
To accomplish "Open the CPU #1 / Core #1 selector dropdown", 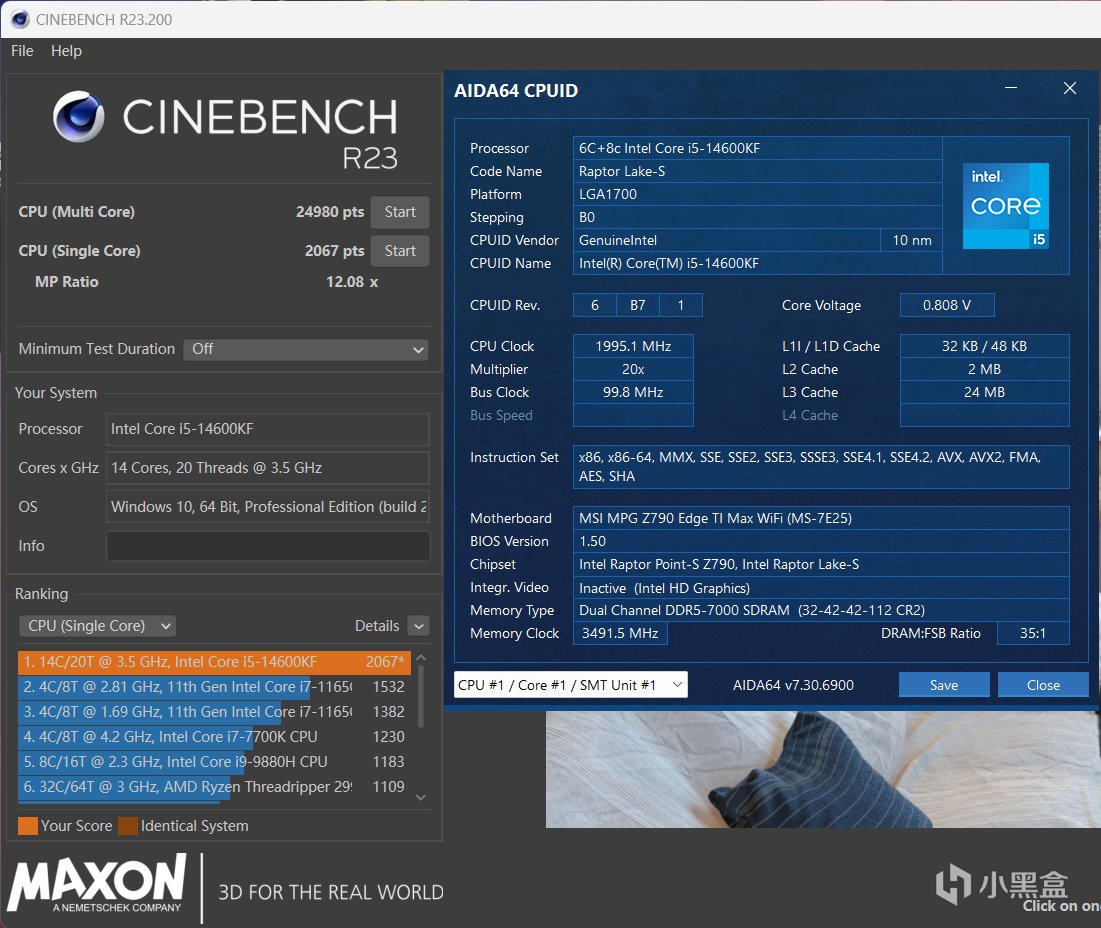I will point(570,685).
